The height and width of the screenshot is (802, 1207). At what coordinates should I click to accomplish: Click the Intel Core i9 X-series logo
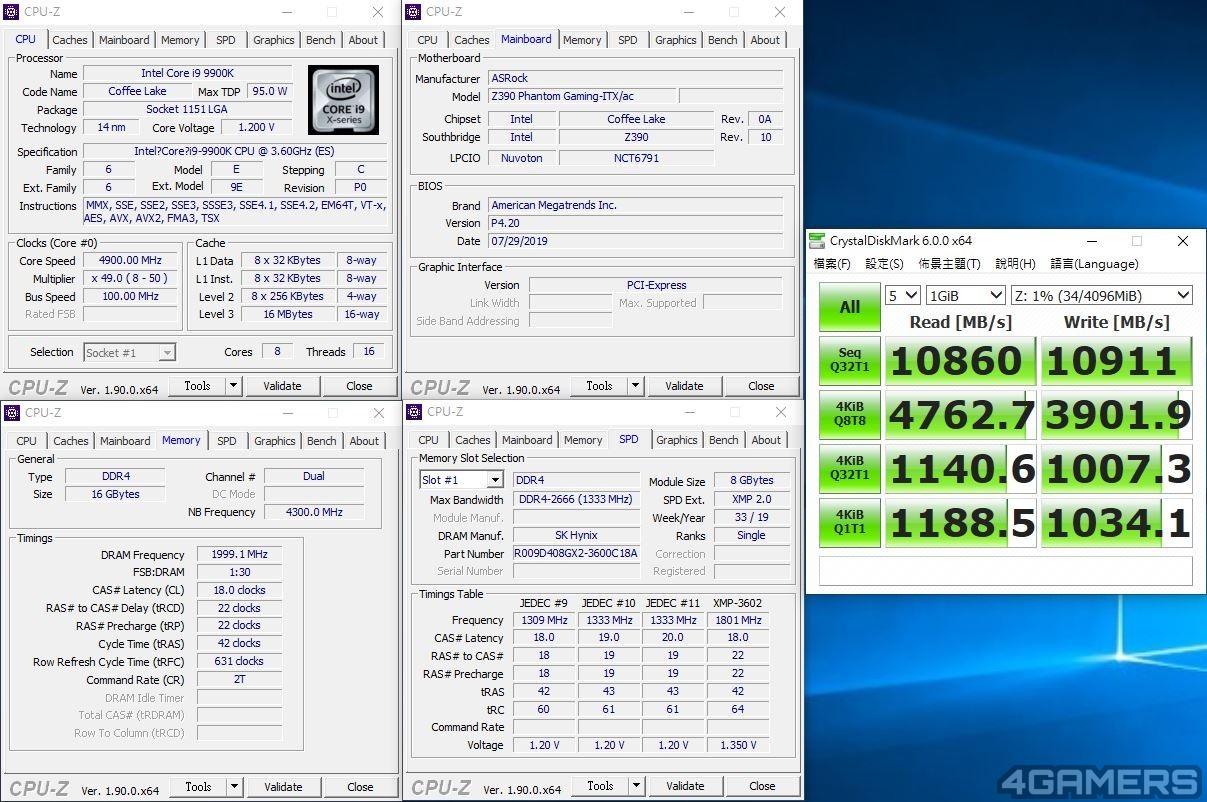tap(343, 100)
